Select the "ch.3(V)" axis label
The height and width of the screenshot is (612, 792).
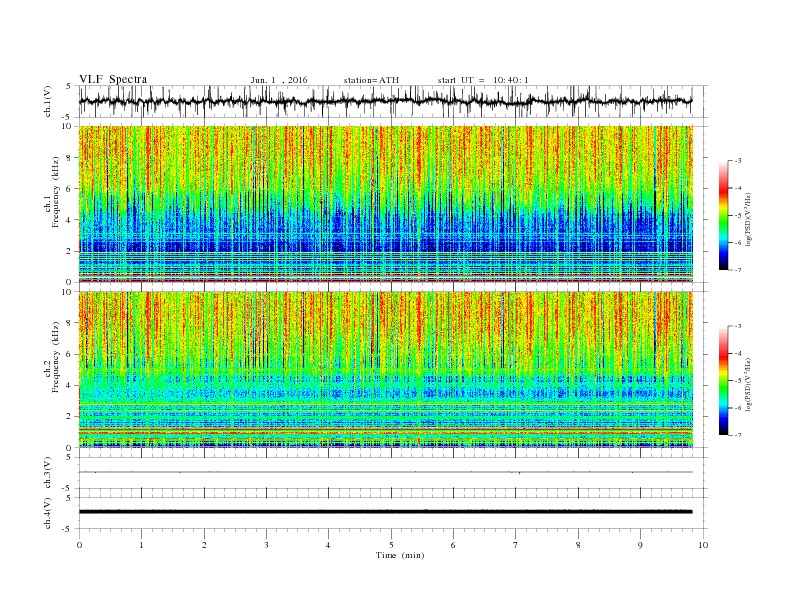(x=48, y=473)
